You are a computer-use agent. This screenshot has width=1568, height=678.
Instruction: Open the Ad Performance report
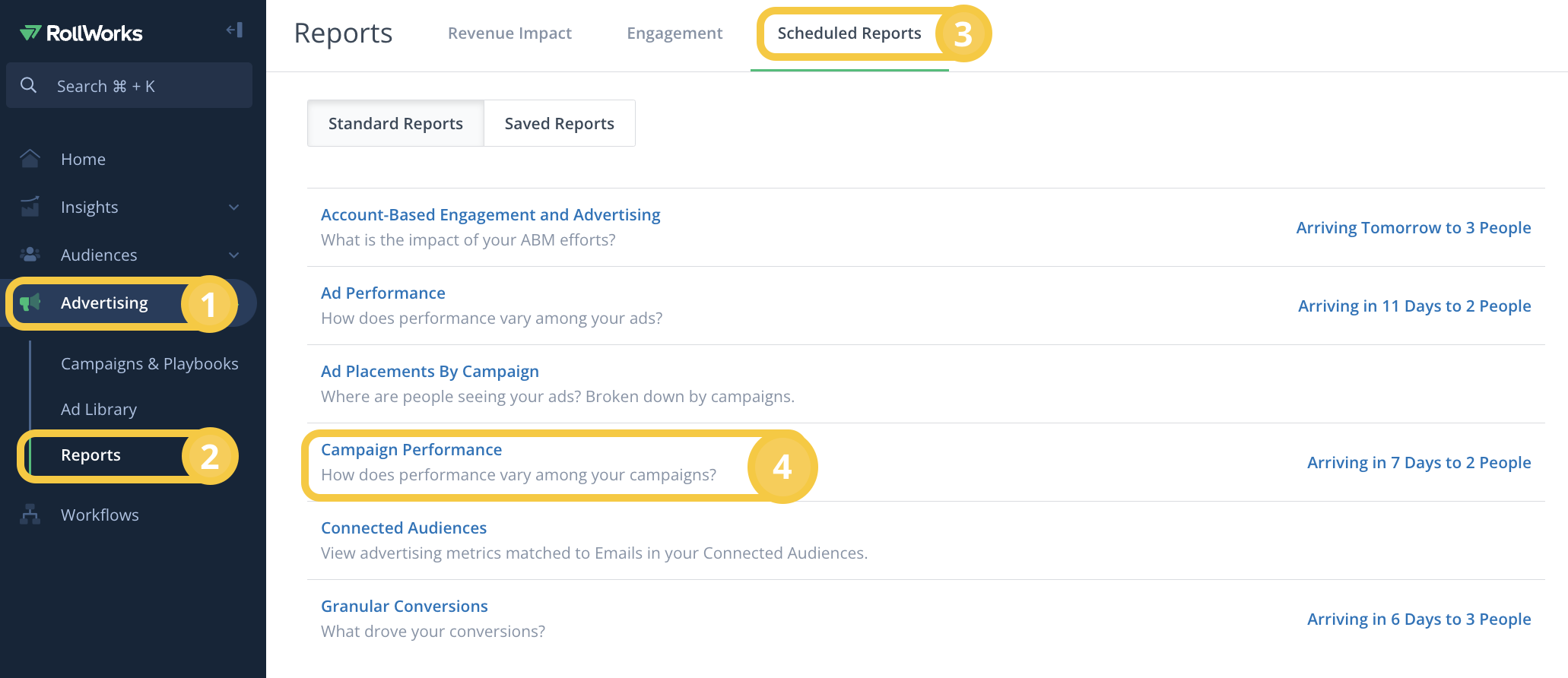(x=383, y=293)
